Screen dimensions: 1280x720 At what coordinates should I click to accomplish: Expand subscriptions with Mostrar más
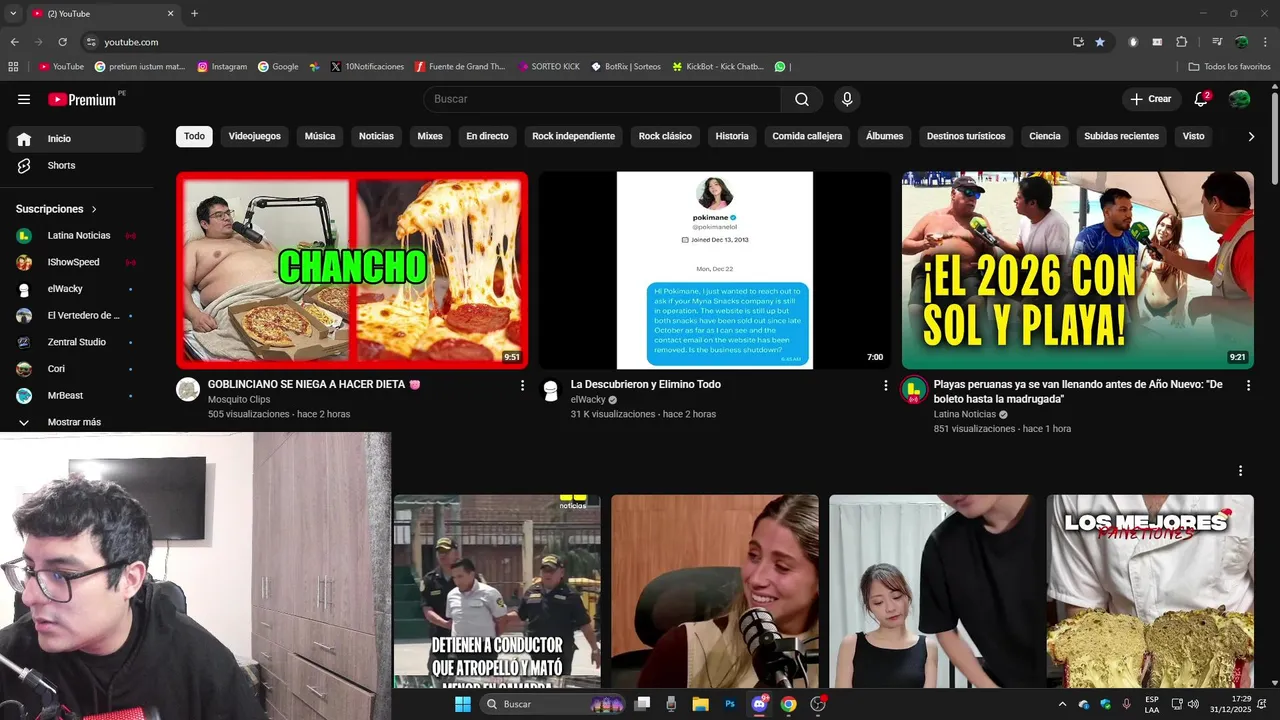pyautogui.click(x=76, y=422)
